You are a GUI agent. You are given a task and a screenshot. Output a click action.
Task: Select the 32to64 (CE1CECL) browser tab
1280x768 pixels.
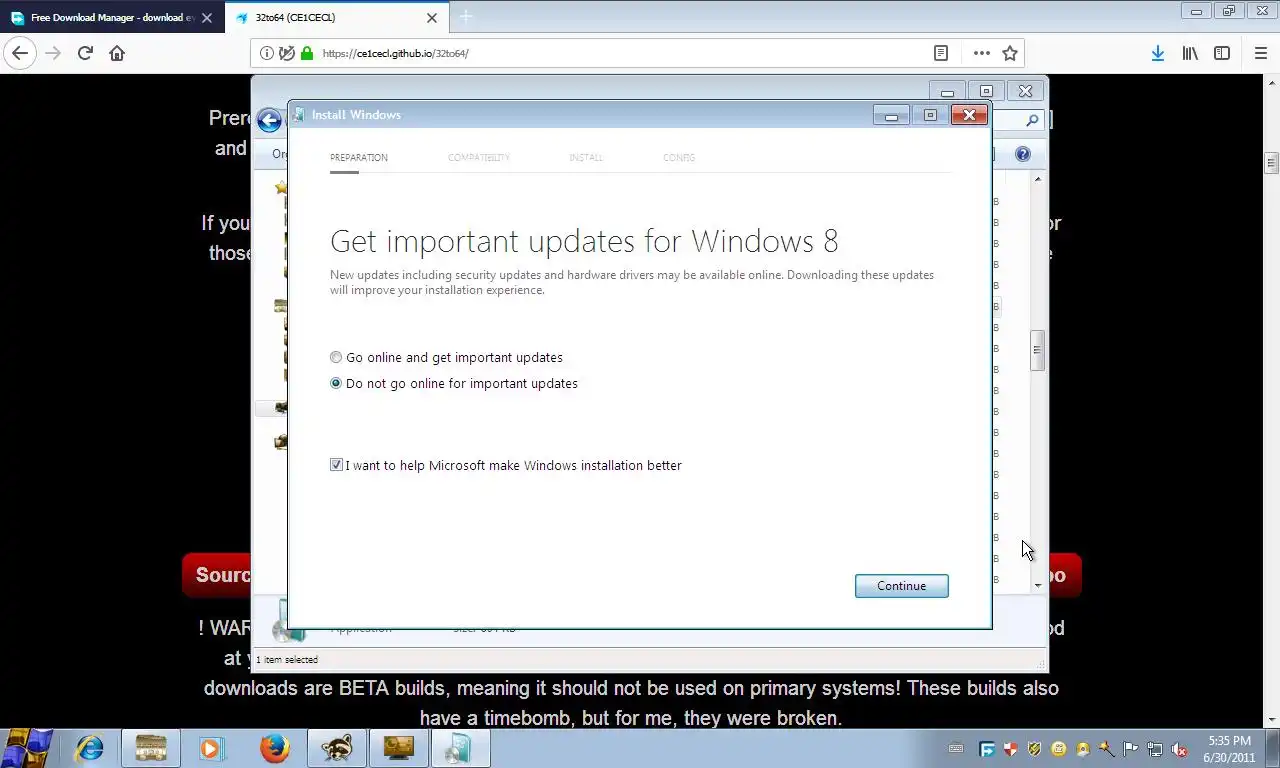(335, 17)
